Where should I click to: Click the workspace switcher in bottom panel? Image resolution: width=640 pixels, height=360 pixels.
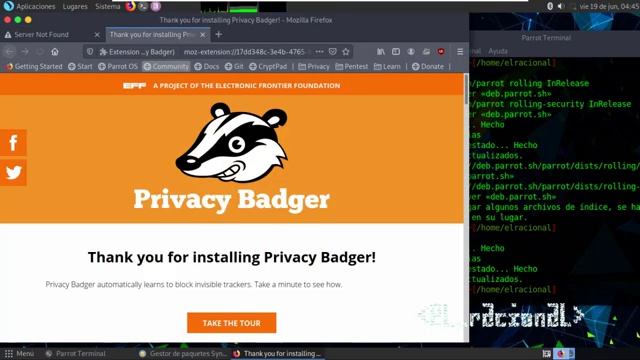(564, 353)
